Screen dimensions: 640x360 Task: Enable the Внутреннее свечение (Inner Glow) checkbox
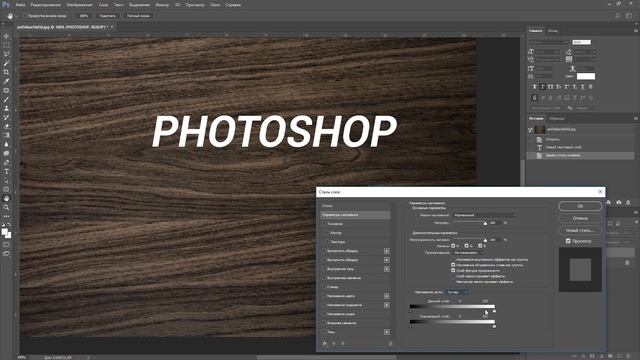(324, 278)
